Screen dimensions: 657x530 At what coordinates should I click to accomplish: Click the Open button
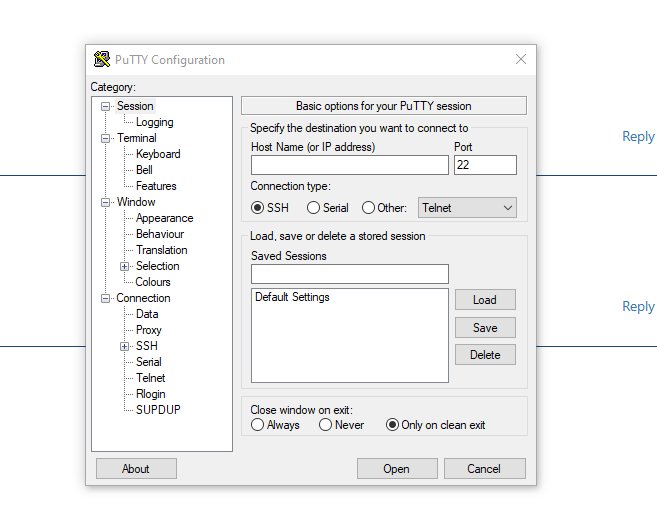coord(397,468)
